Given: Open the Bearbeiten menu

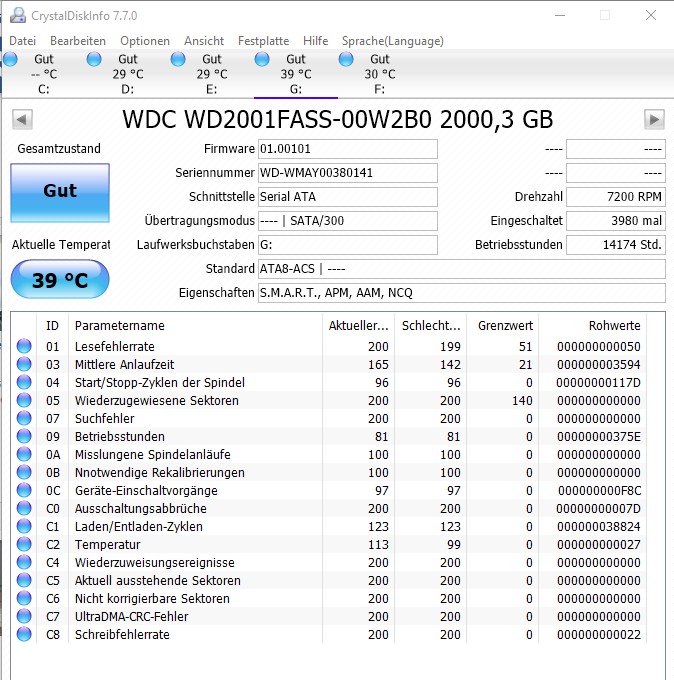Looking at the screenshot, I should coord(78,41).
